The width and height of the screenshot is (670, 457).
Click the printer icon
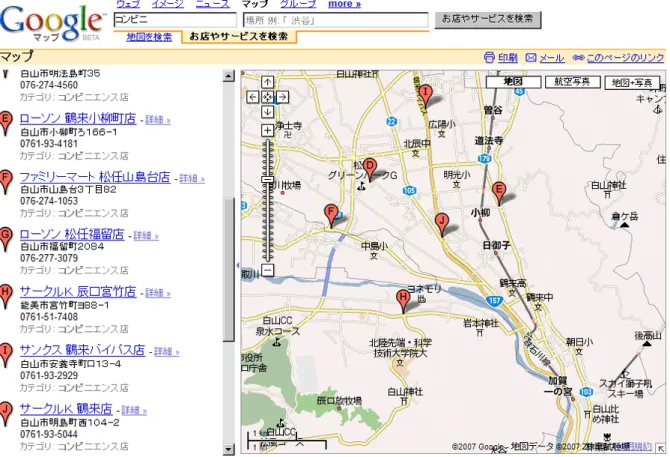tap(489, 57)
